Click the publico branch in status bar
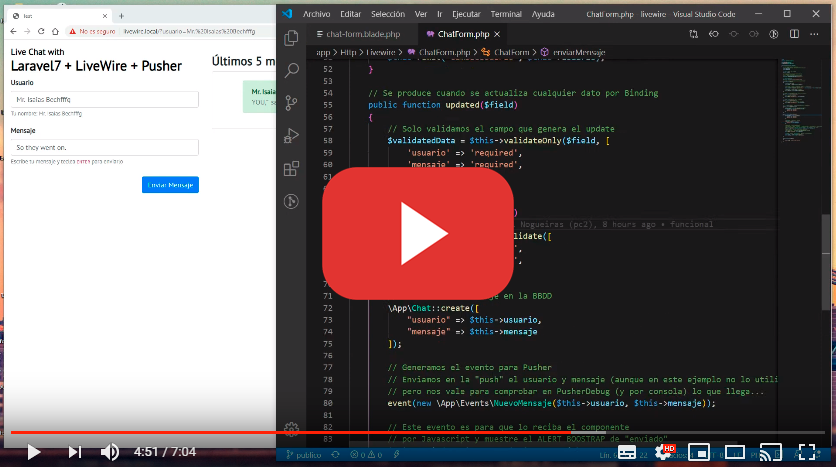Image resolution: width=836 pixels, height=467 pixels. click(303, 455)
